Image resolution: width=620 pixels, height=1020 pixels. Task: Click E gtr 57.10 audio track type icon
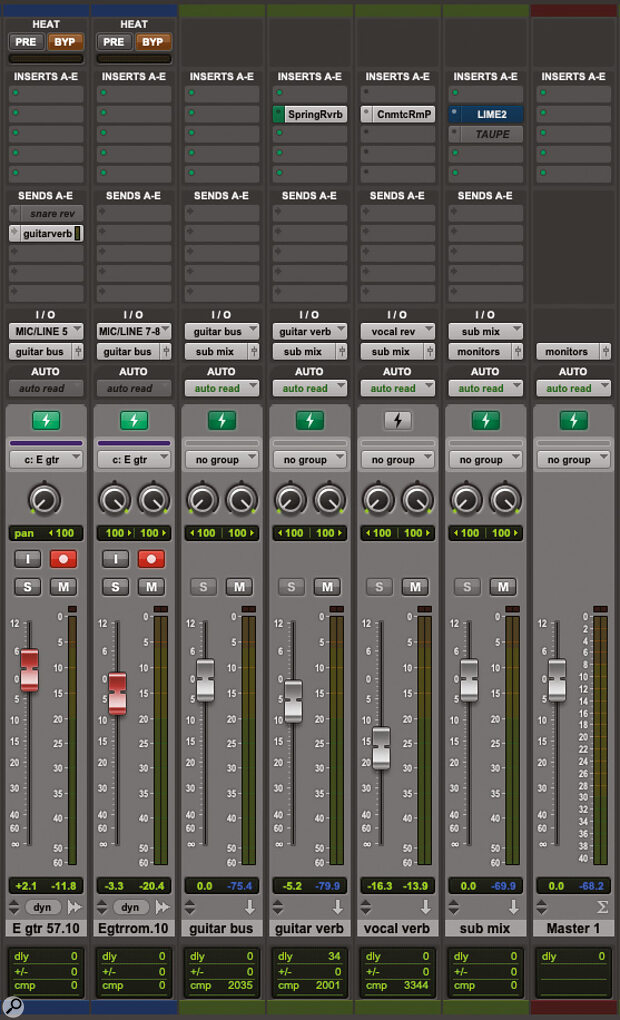pyautogui.click(x=75, y=907)
